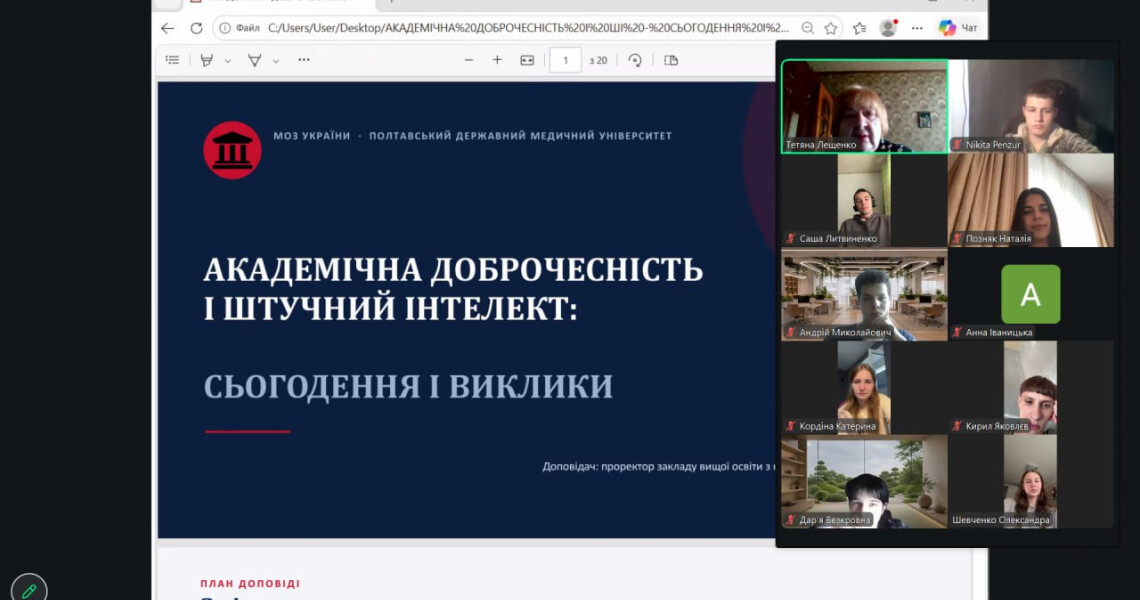Zoom in the PDF with plus
Image resolution: width=1140 pixels, height=600 pixels.
pos(497,60)
